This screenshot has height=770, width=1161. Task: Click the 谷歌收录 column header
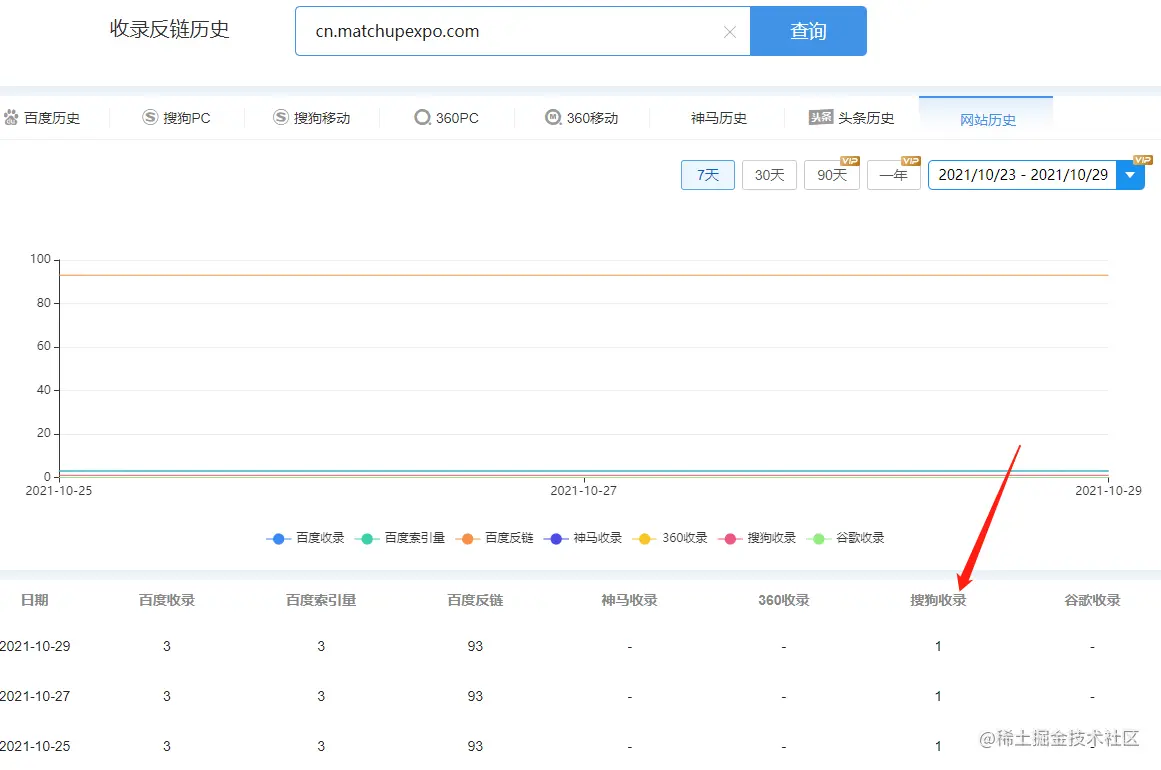pos(1092,600)
